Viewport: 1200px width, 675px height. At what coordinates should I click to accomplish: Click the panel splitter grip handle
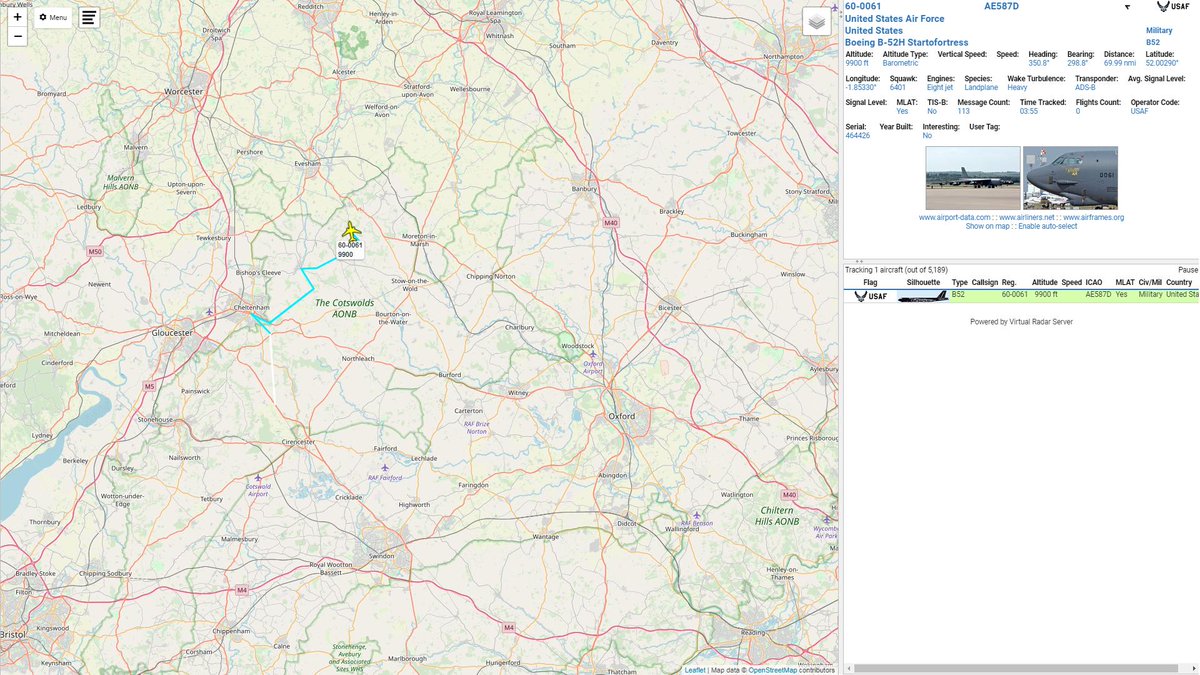click(x=858, y=261)
